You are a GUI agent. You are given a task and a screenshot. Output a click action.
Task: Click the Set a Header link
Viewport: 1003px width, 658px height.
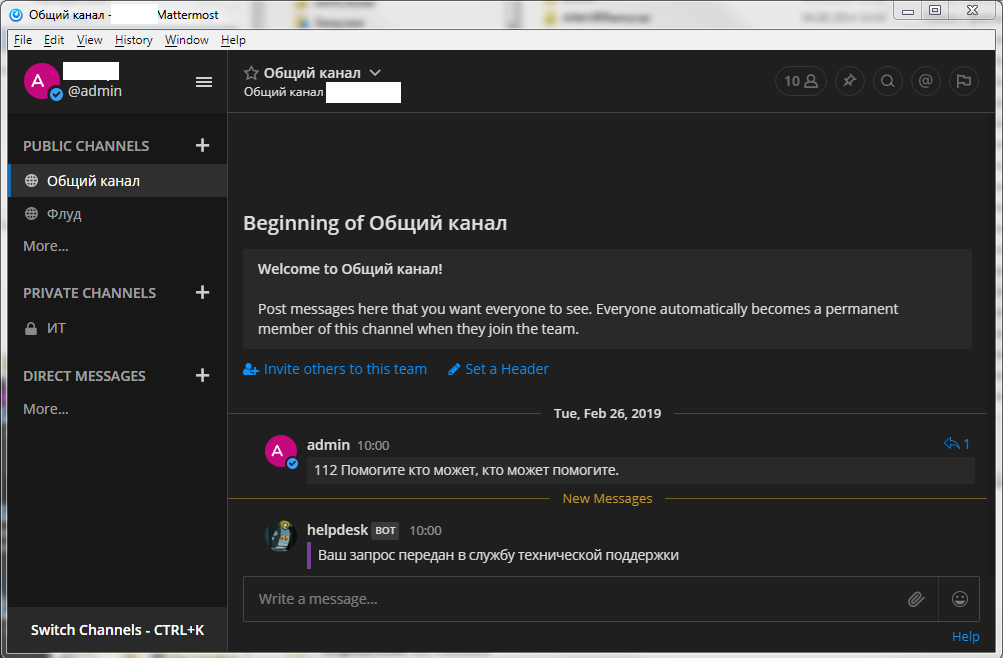pos(506,369)
